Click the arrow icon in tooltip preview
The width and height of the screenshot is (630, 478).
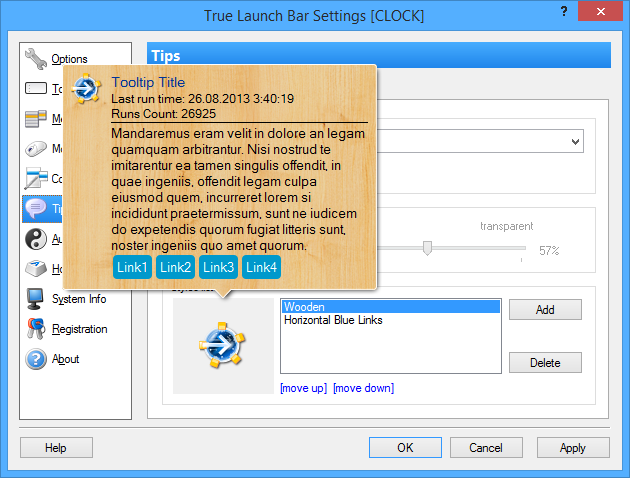(86, 88)
